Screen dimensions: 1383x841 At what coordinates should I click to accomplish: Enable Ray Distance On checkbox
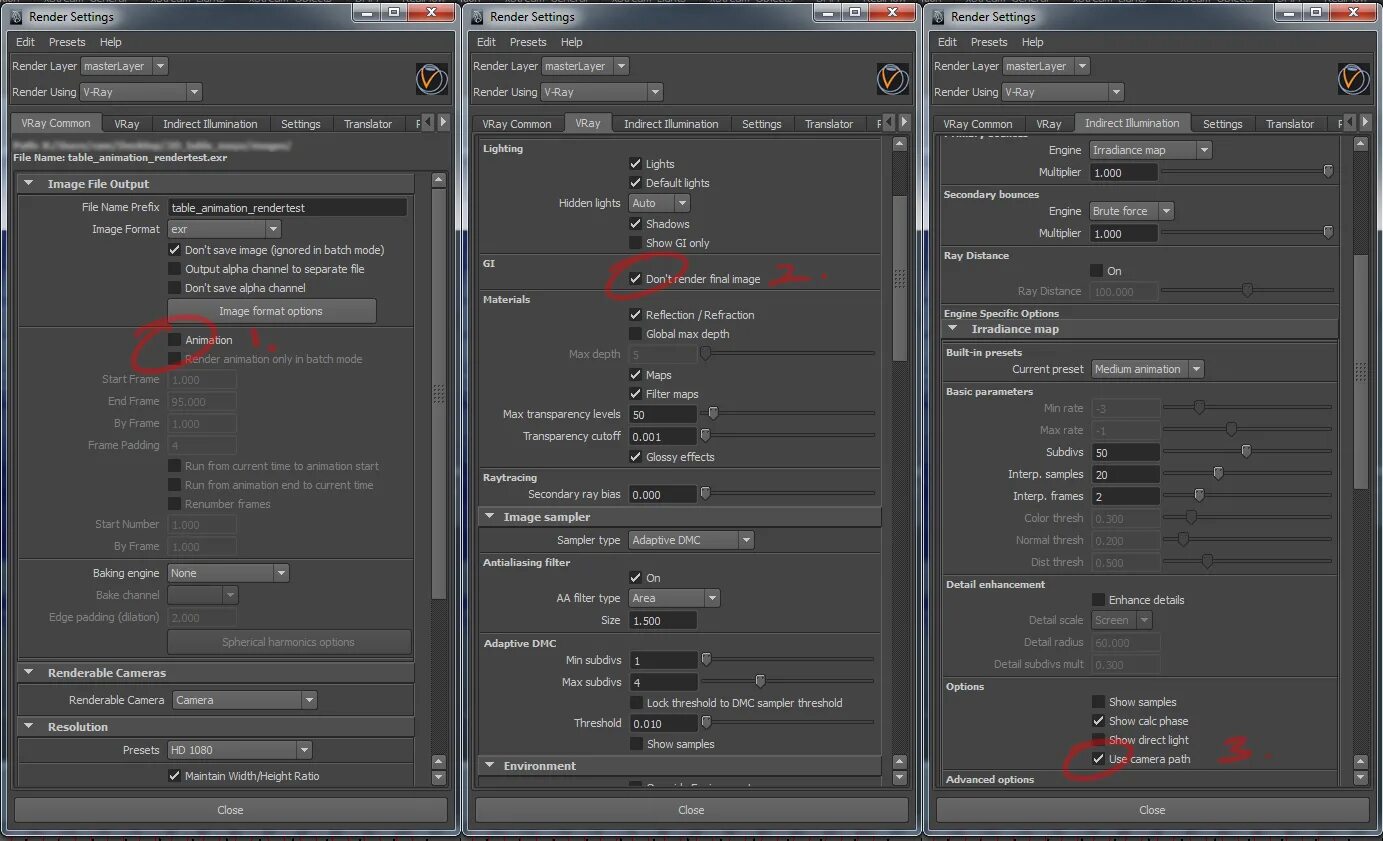1096,271
